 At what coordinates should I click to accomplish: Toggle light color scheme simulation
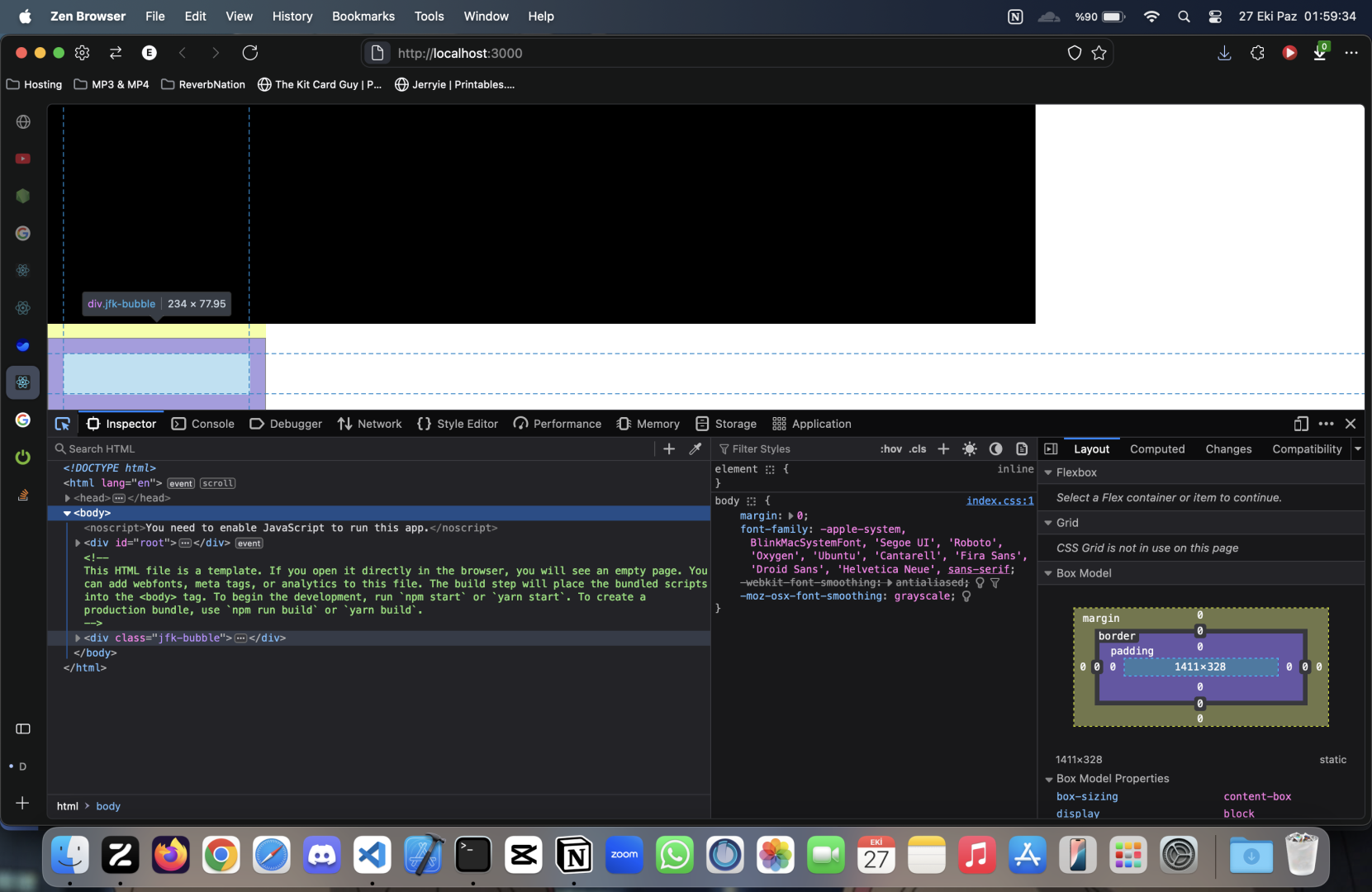(970, 448)
